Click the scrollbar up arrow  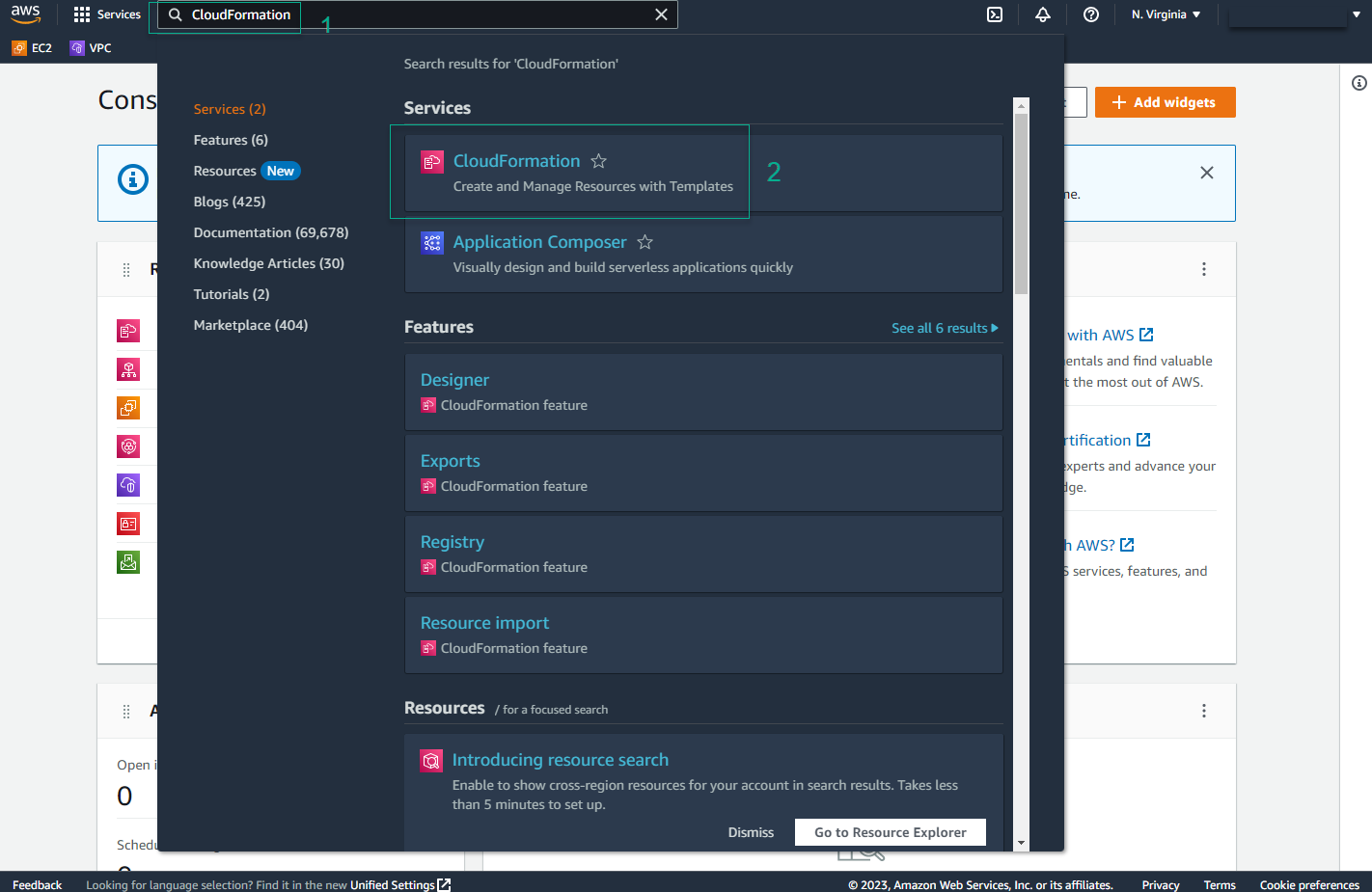(1022, 104)
